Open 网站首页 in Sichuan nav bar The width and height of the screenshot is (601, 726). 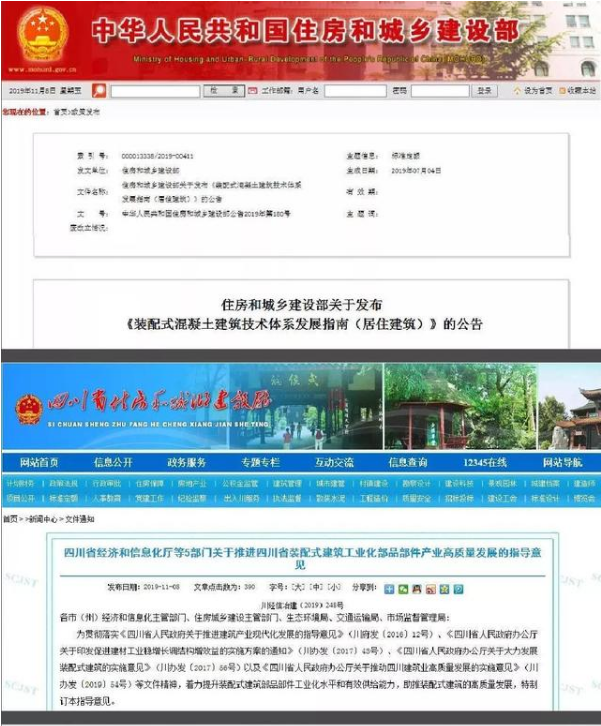point(39,462)
